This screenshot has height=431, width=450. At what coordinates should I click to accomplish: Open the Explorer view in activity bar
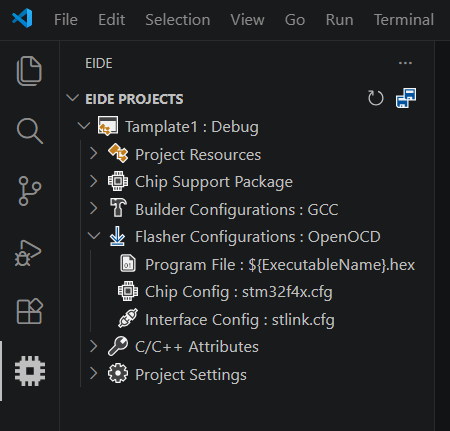click(x=29, y=71)
